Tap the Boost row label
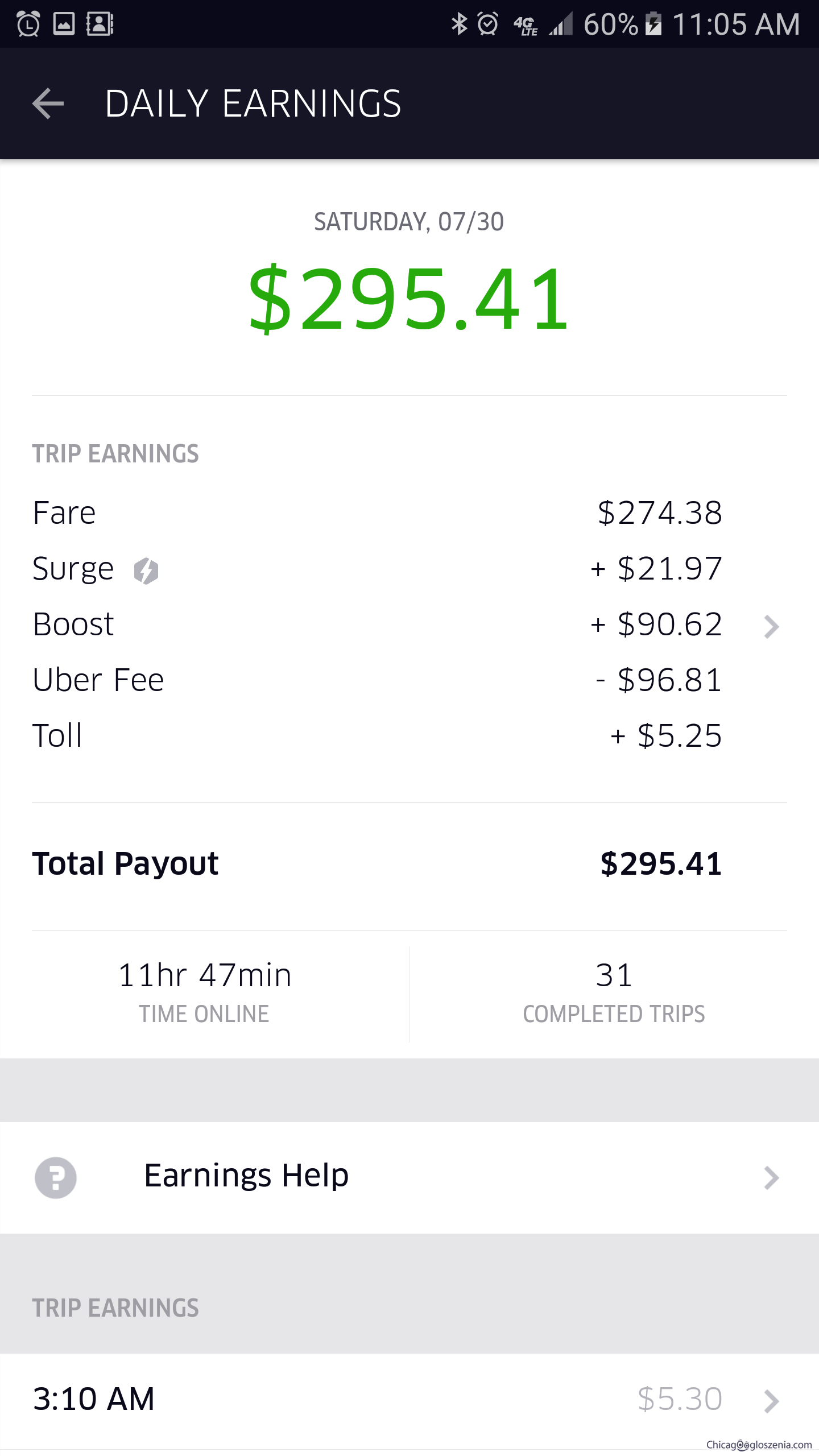The image size is (819, 1456). point(73,624)
